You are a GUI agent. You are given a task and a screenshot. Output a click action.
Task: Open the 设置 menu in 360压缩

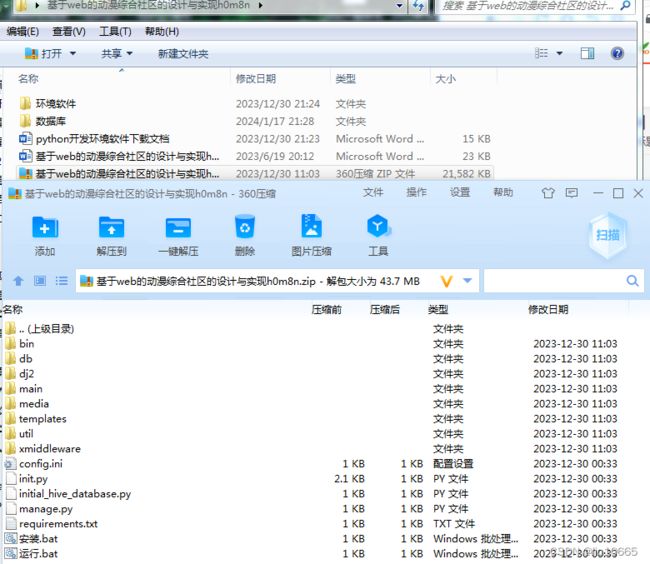pos(460,193)
